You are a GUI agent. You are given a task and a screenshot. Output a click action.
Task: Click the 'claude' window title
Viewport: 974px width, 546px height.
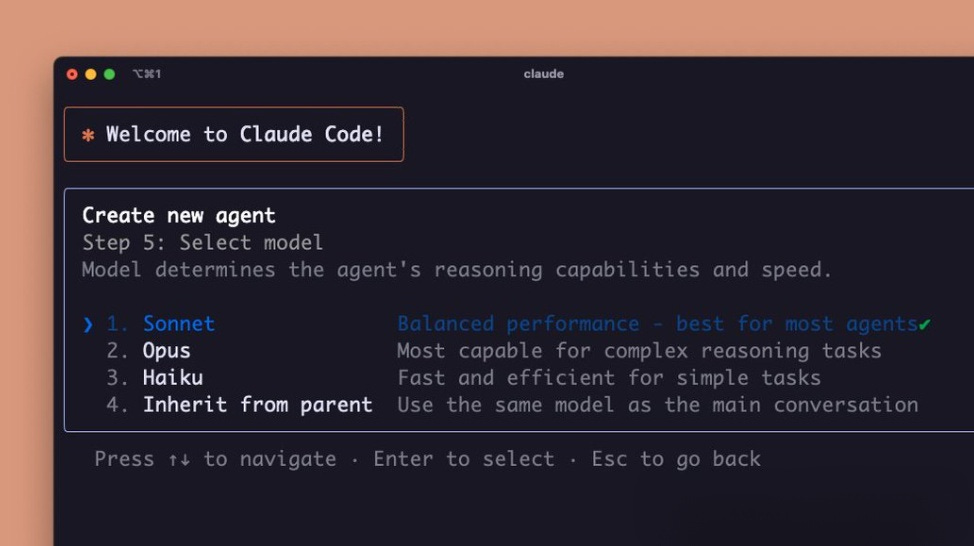coord(544,74)
